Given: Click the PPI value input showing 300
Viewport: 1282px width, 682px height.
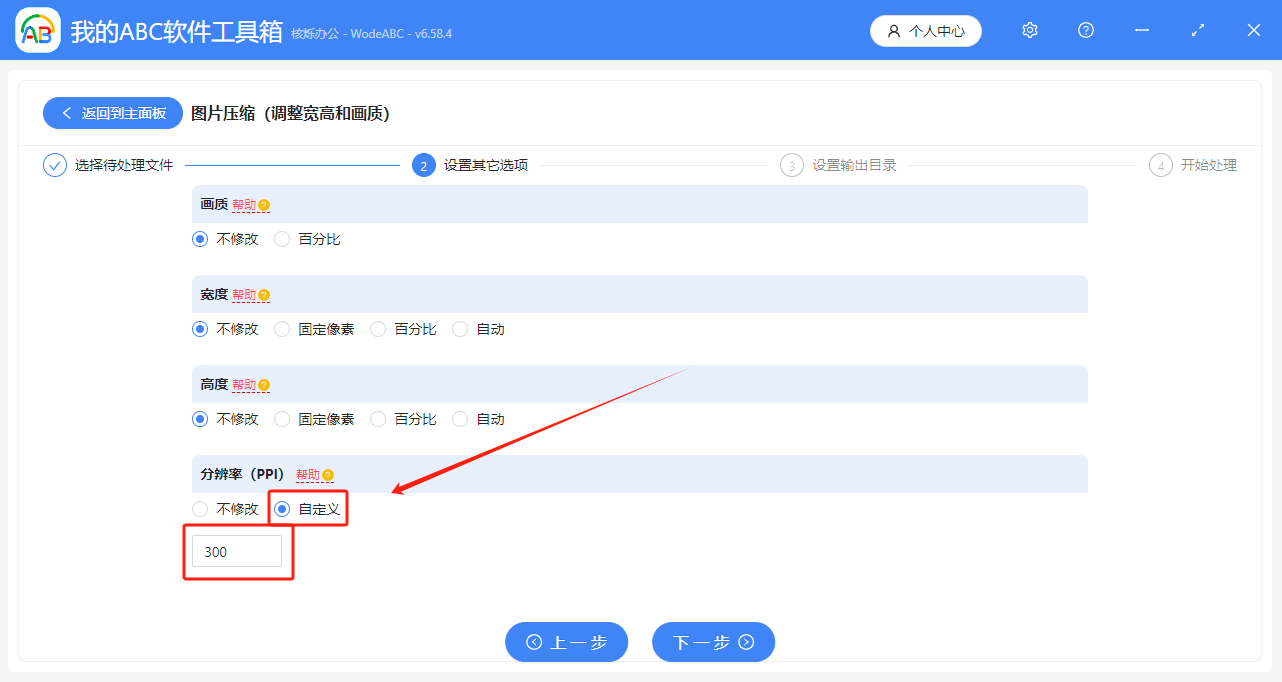Looking at the screenshot, I should (238, 551).
